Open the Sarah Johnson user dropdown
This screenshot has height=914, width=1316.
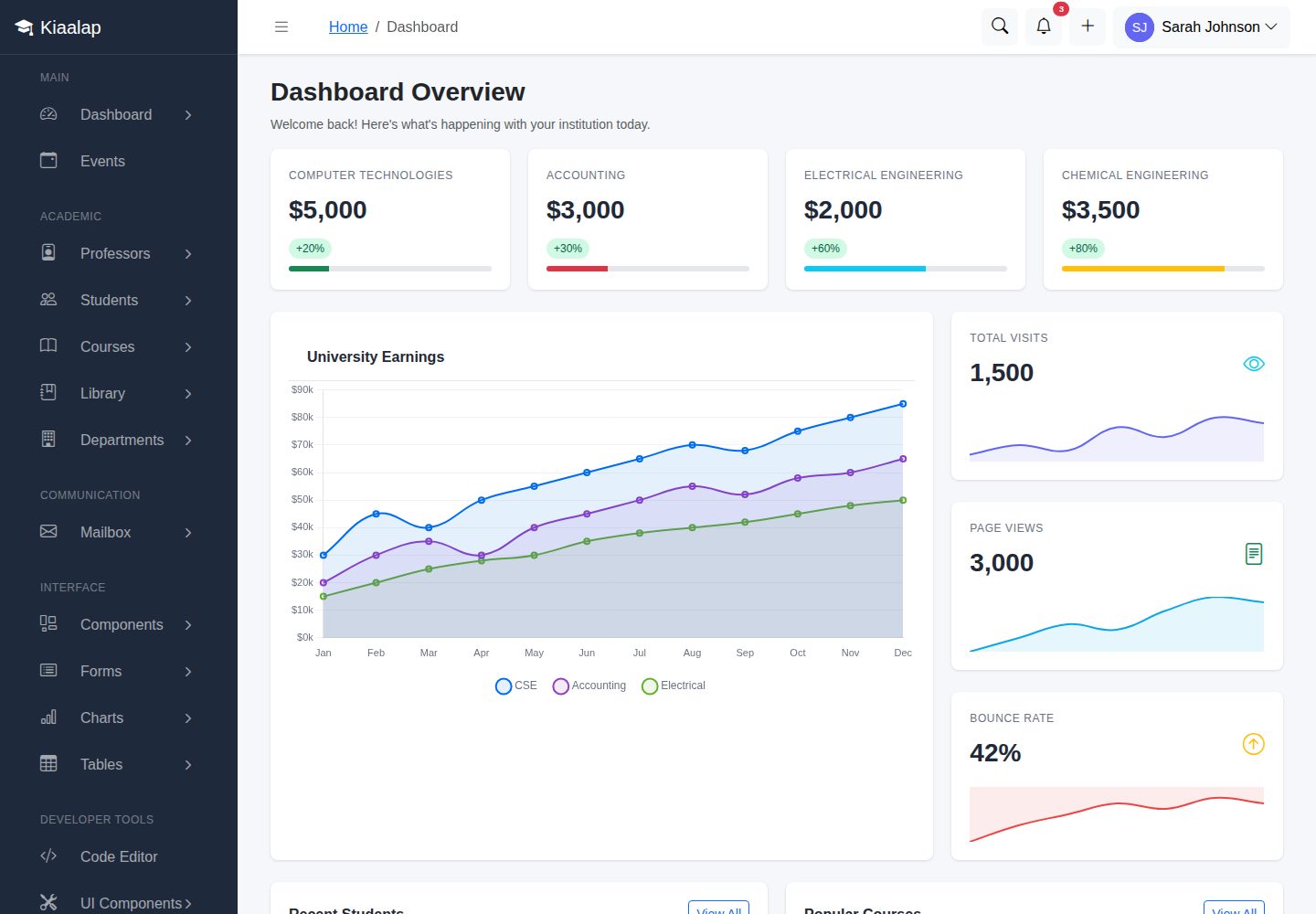click(1201, 27)
